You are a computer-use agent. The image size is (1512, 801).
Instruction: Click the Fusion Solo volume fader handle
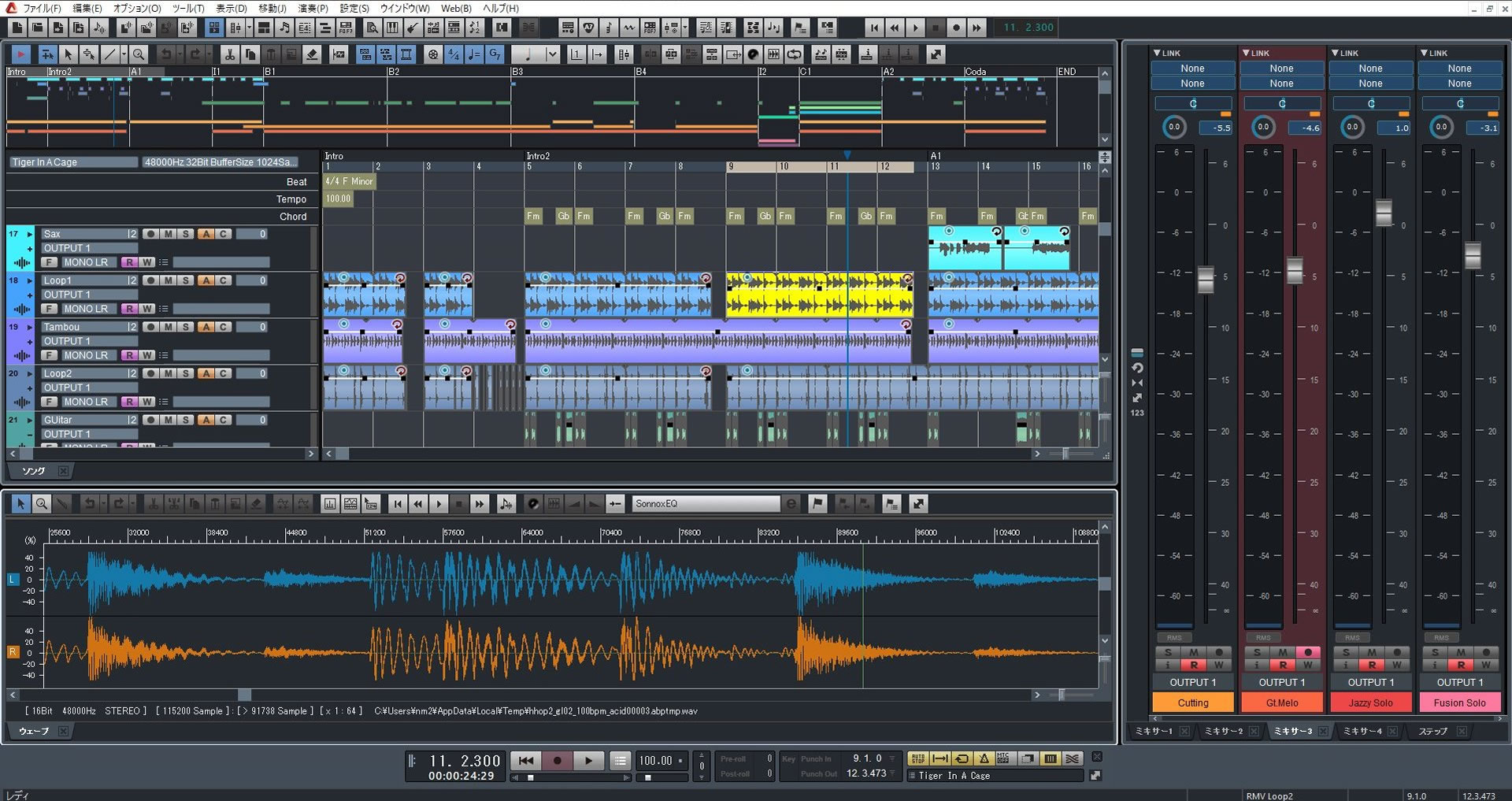[1472, 255]
